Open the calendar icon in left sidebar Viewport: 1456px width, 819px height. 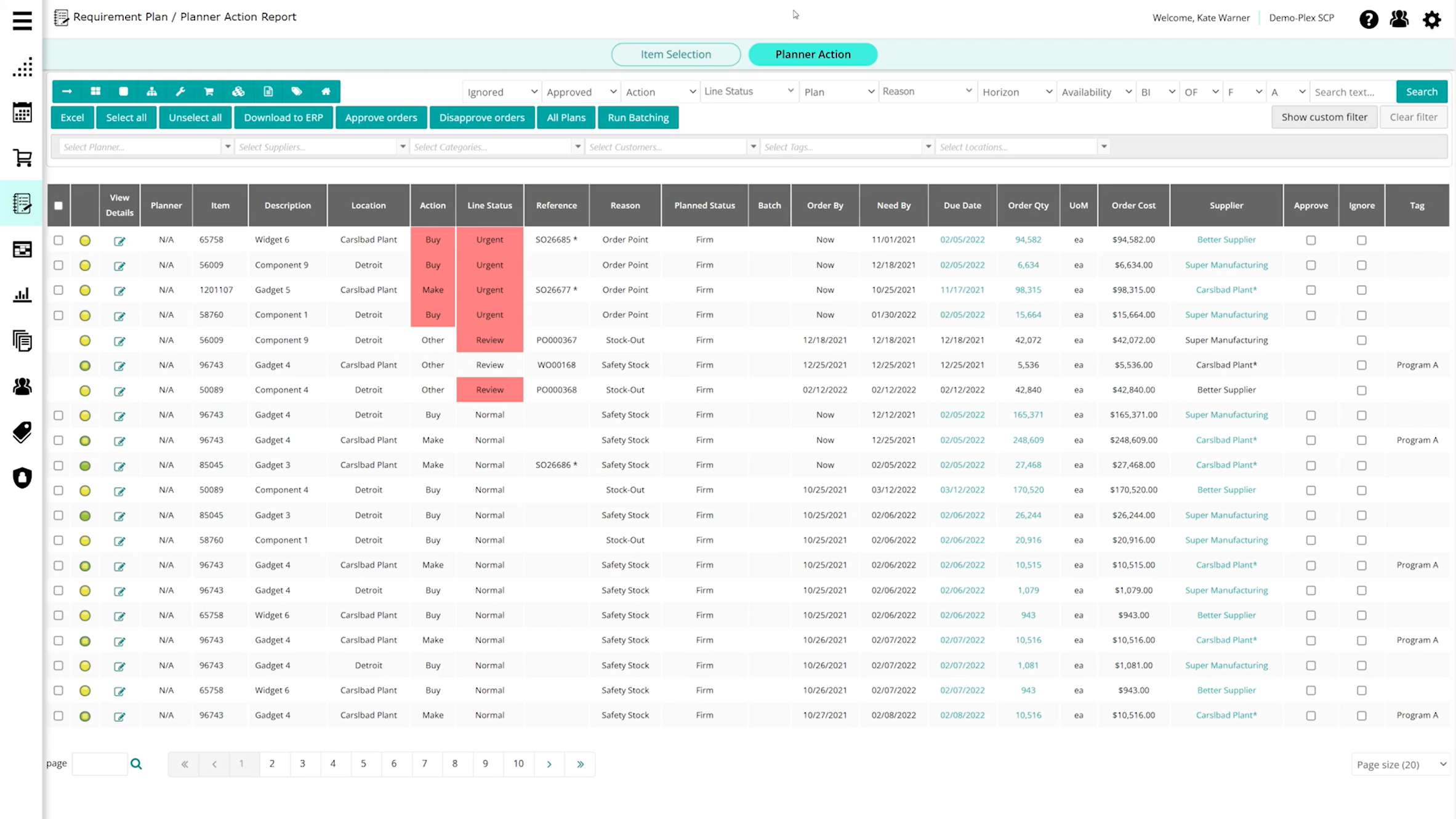click(22, 113)
